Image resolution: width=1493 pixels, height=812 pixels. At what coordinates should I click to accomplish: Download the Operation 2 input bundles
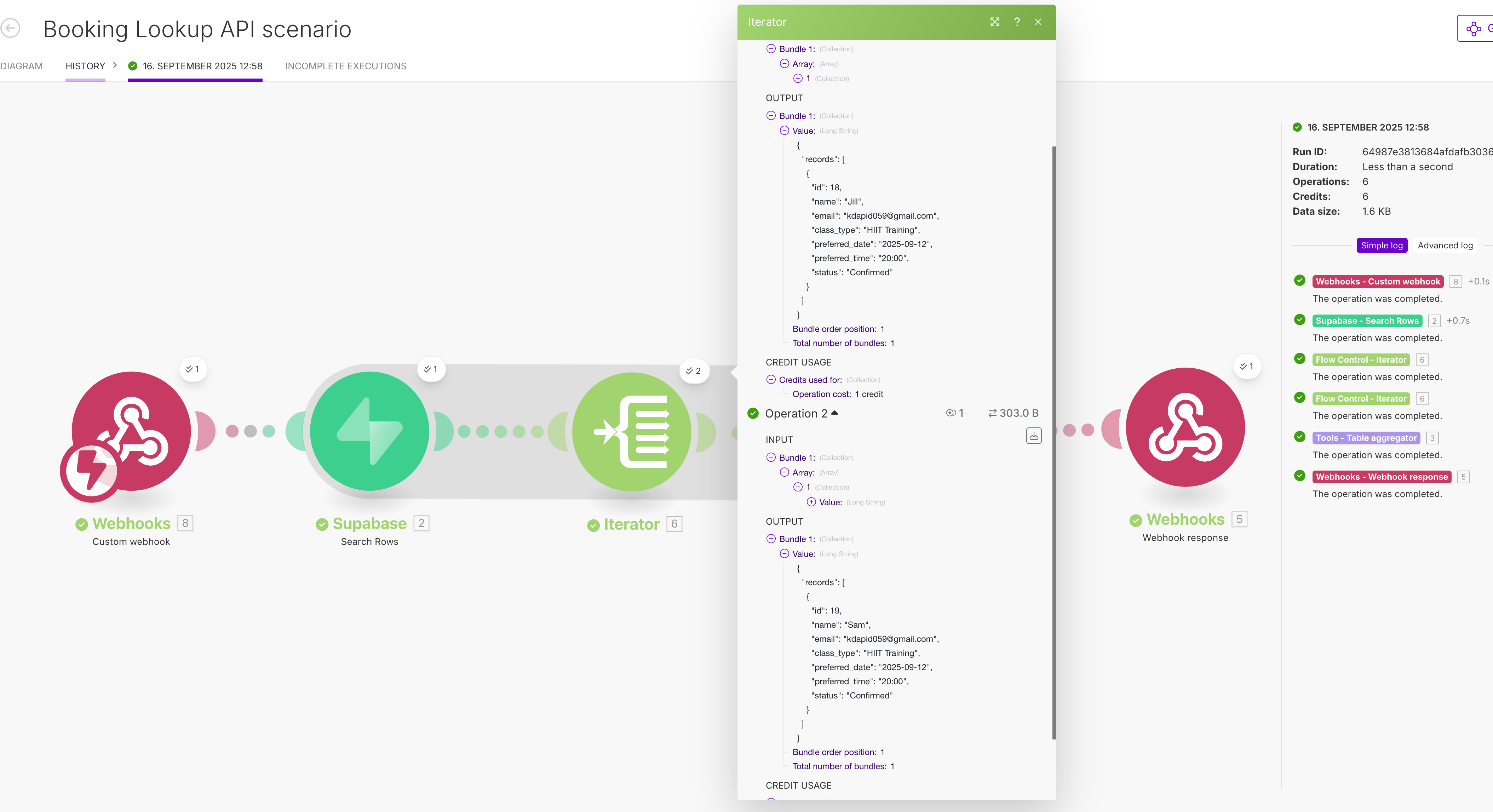[1033, 436]
